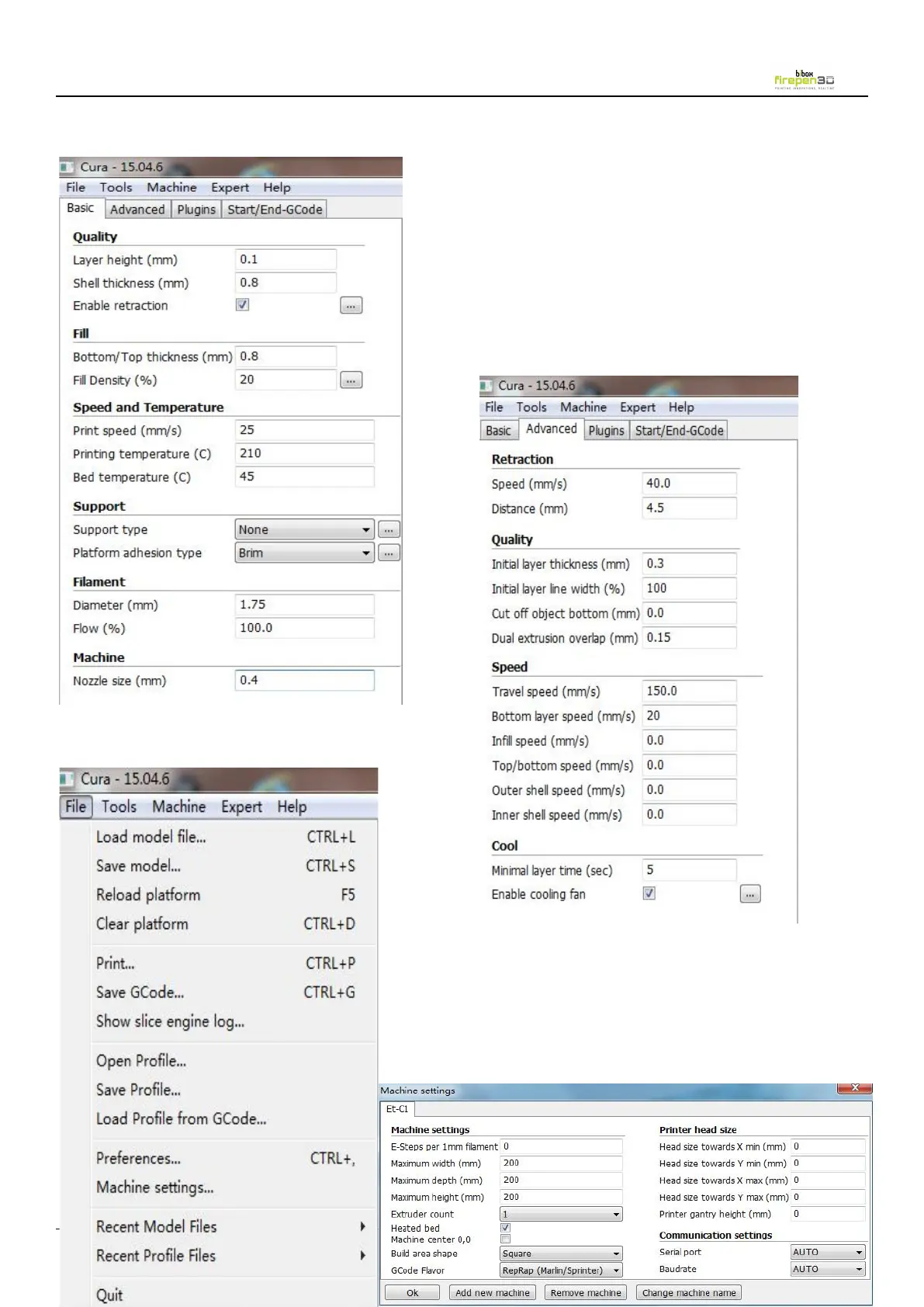Switch to Plugins tab in top-left window
This screenshot has width=924, height=1307.
(196, 210)
